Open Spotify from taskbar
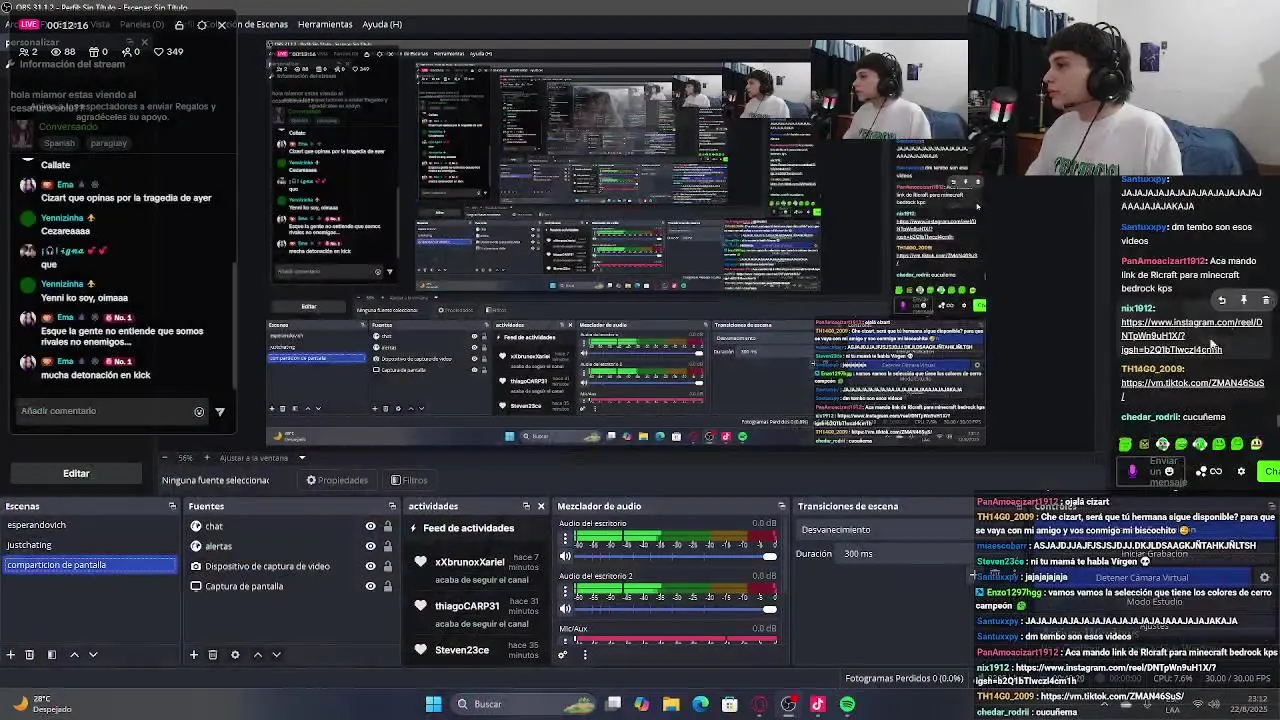 [848, 704]
